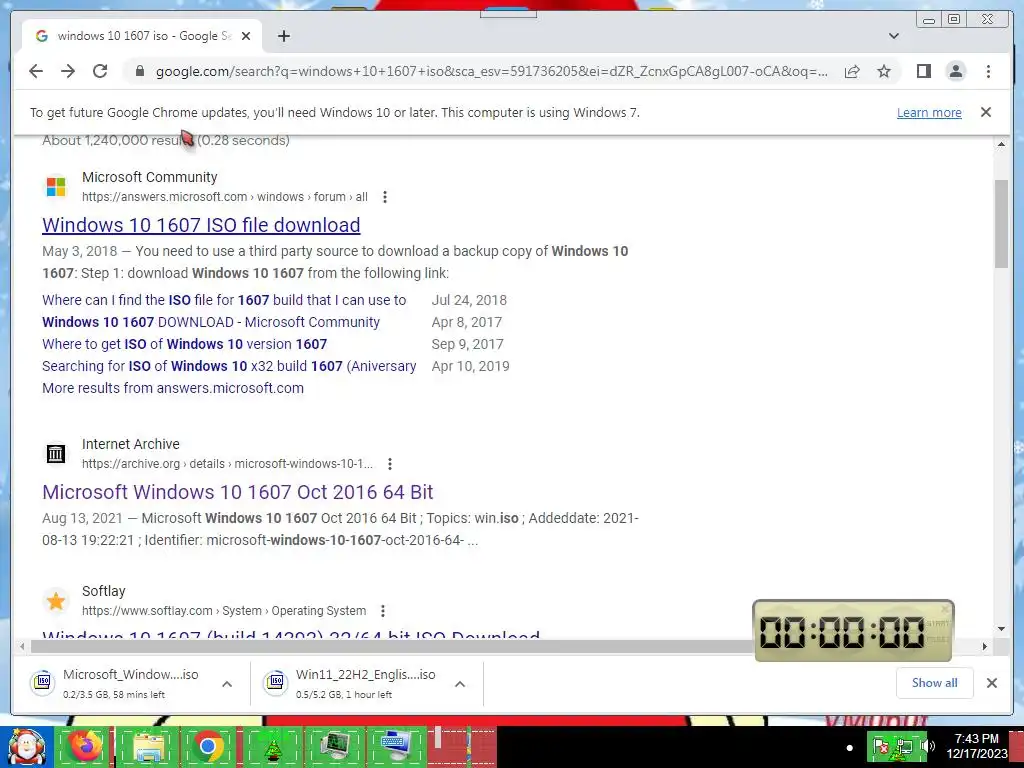Click the archive.org URL breadcrumb
The width and height of the screenshot is (1024, 768).
pyautogui.click(x=227, y=464)
